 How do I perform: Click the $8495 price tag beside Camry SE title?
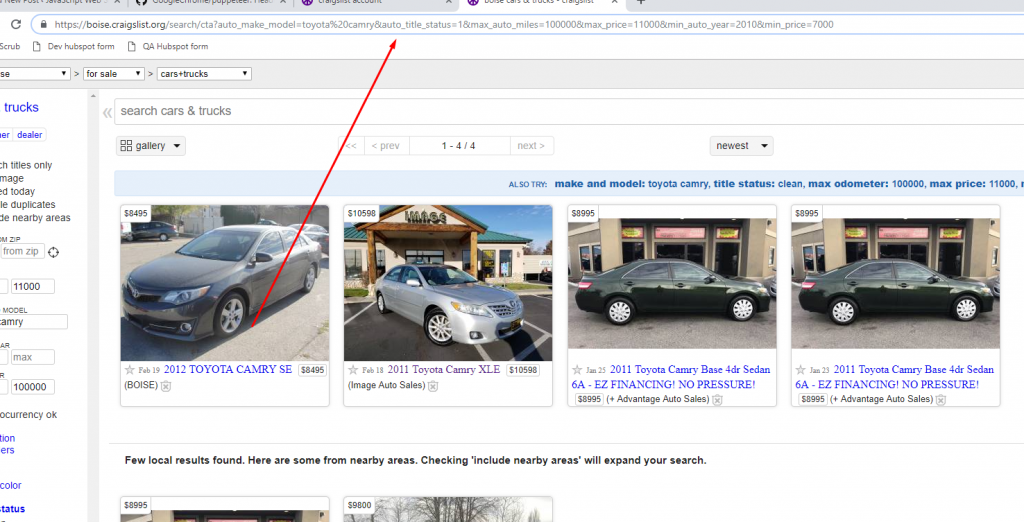coord(312,370)
